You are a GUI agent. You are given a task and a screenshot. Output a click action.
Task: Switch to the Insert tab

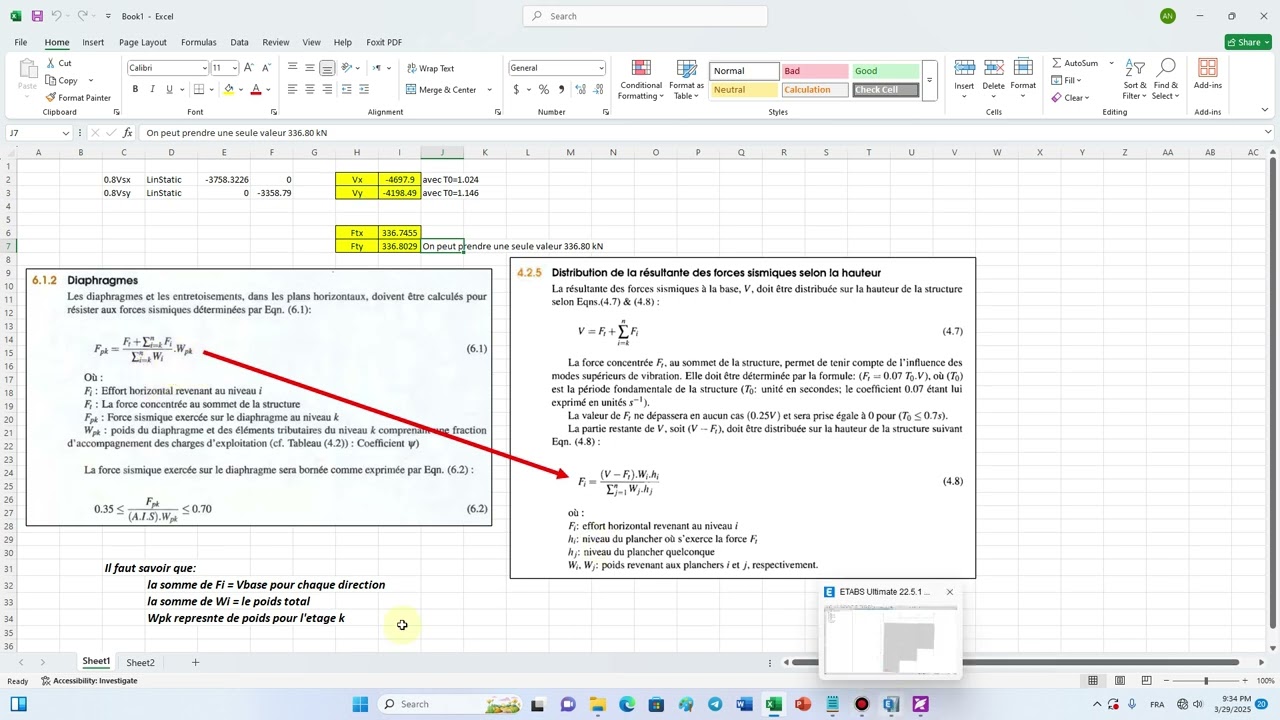pyautogui.click(x=93, y=42)
